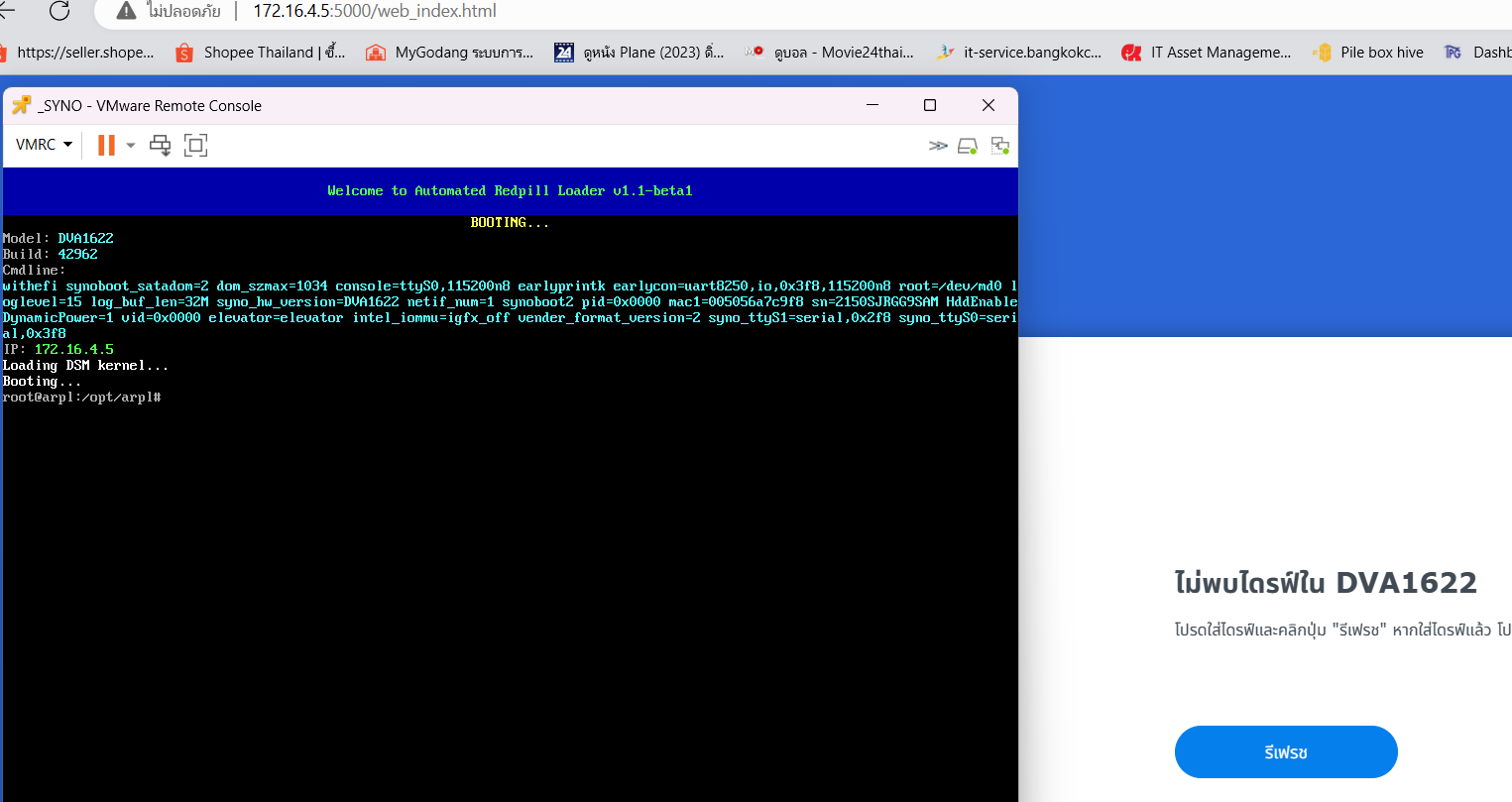Viewport: 1512px width, 802px height.
Task: Click the network adapter status icon
Action: [x=1000, y=145]
